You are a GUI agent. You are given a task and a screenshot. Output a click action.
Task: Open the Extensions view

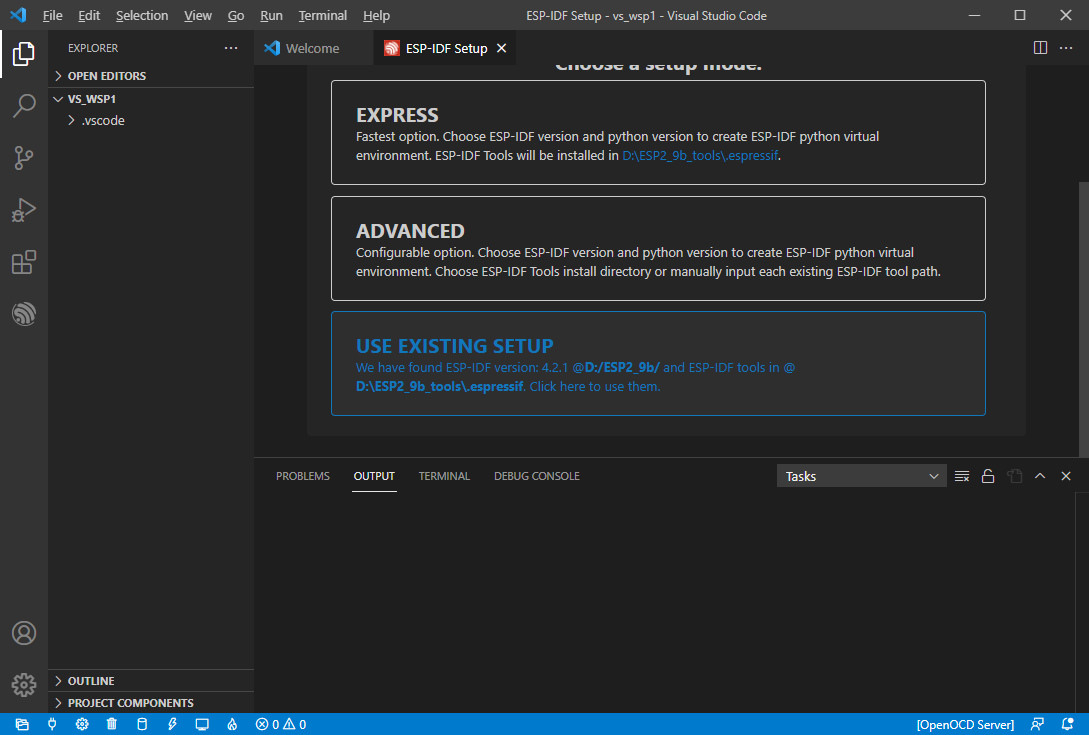coord(23,262)
